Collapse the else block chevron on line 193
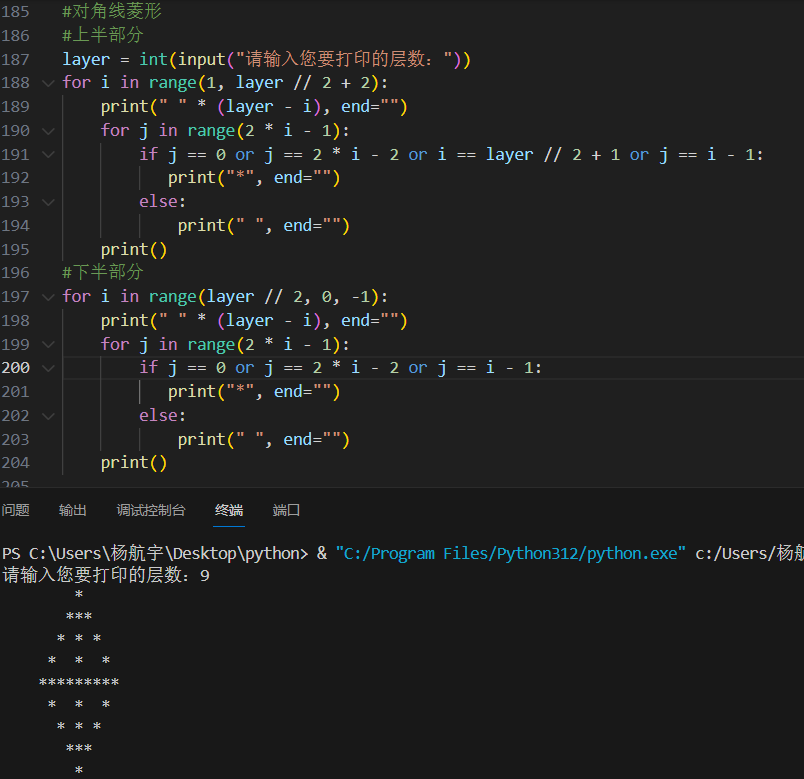Viewport: 804px width, 779px height. point(48,203)
